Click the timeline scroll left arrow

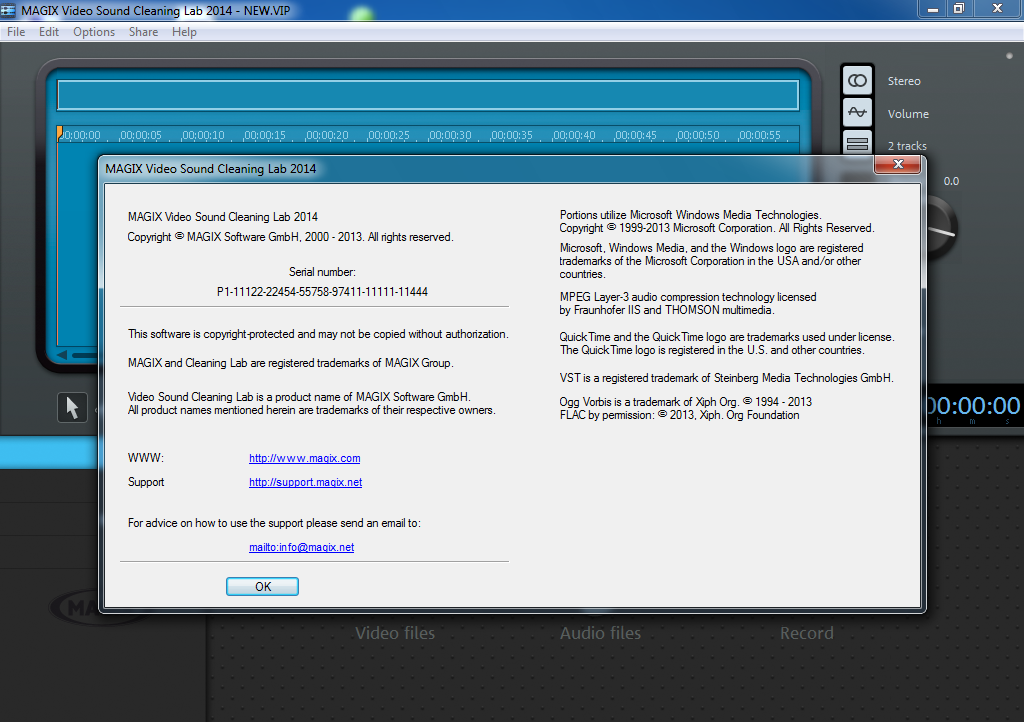(x=62, y=354)
